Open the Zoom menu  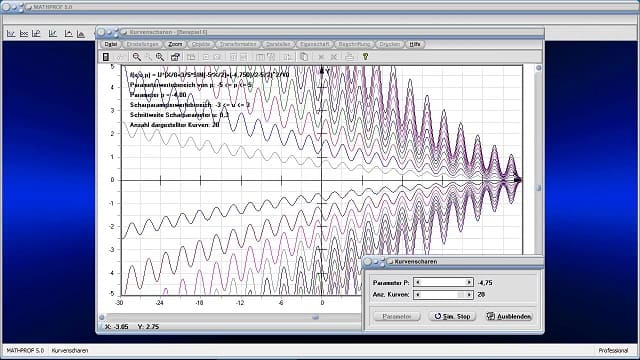pos(175,44)
